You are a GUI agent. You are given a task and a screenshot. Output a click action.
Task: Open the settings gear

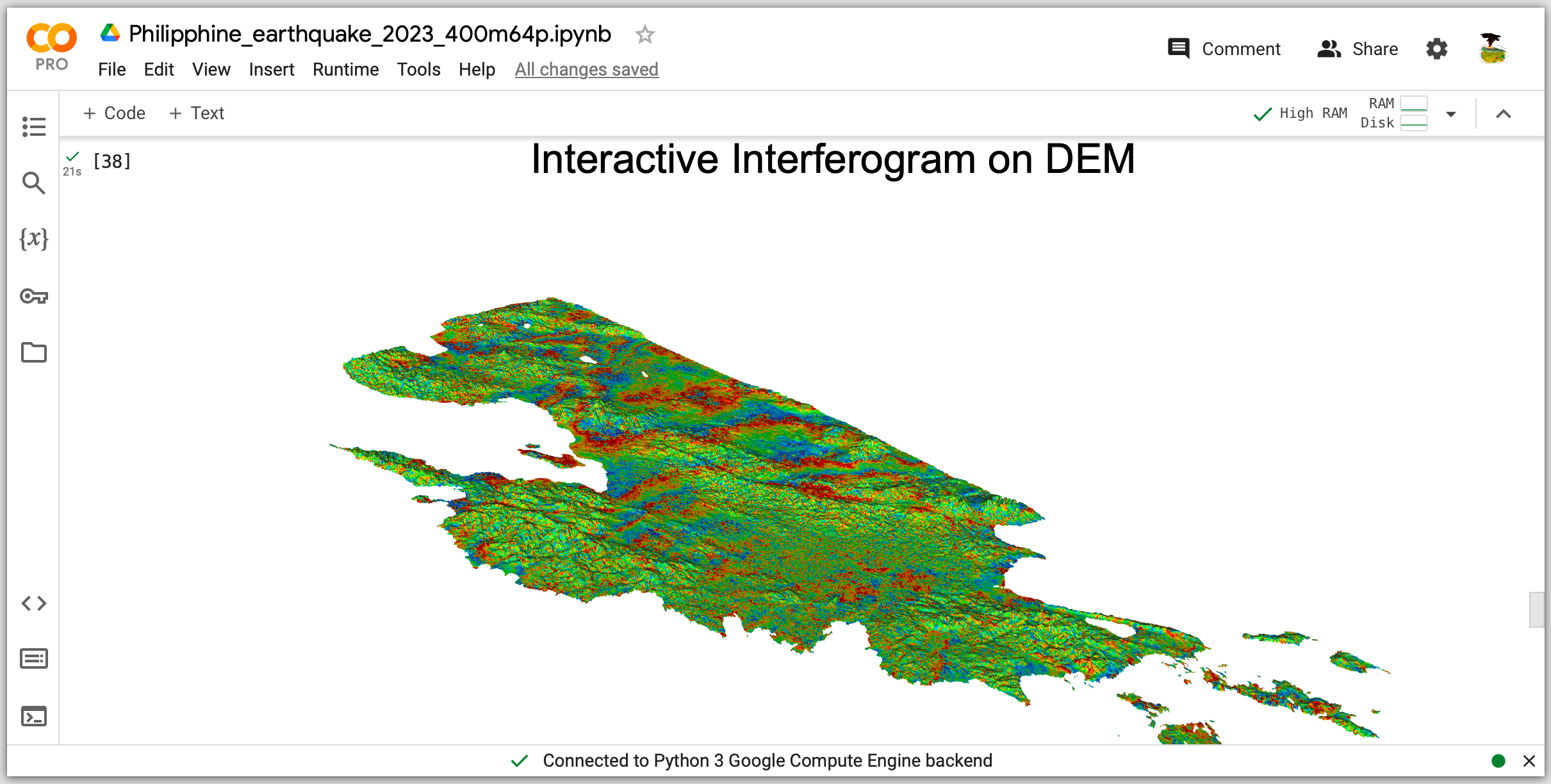1436,49
